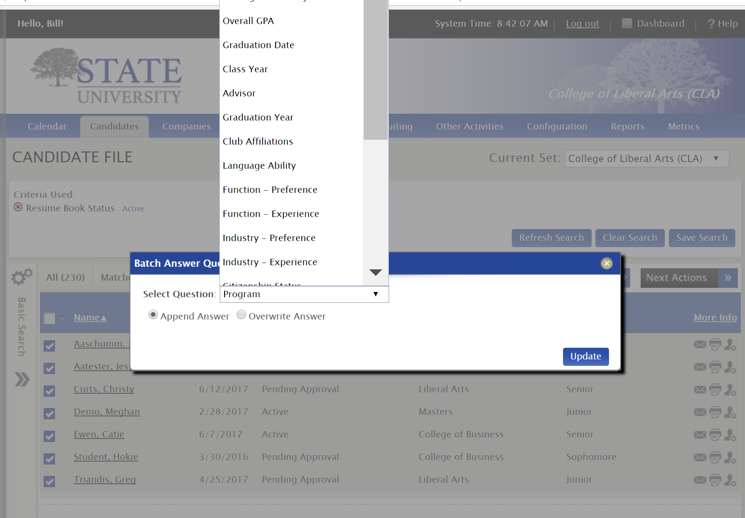Switch to the Calendar tab
This screenshot has height=518, width=745.
tap(47, 127)
